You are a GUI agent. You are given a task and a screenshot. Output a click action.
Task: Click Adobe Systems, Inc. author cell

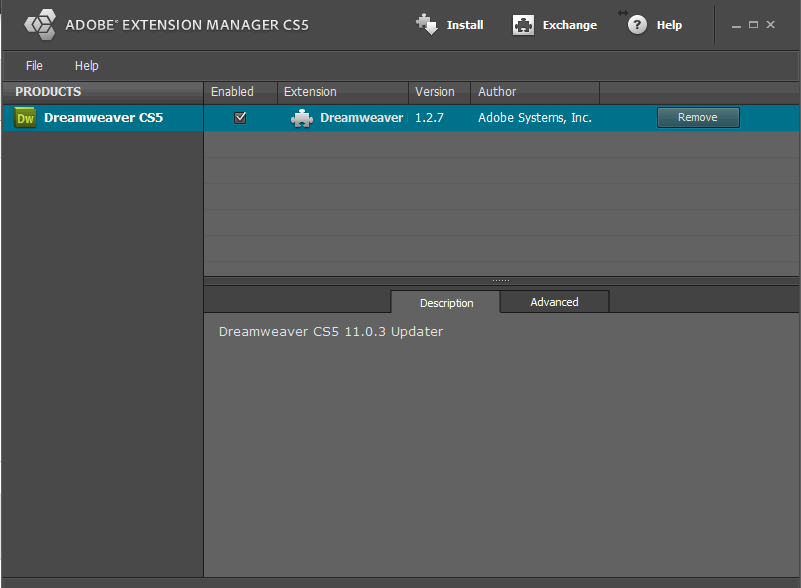535,117
